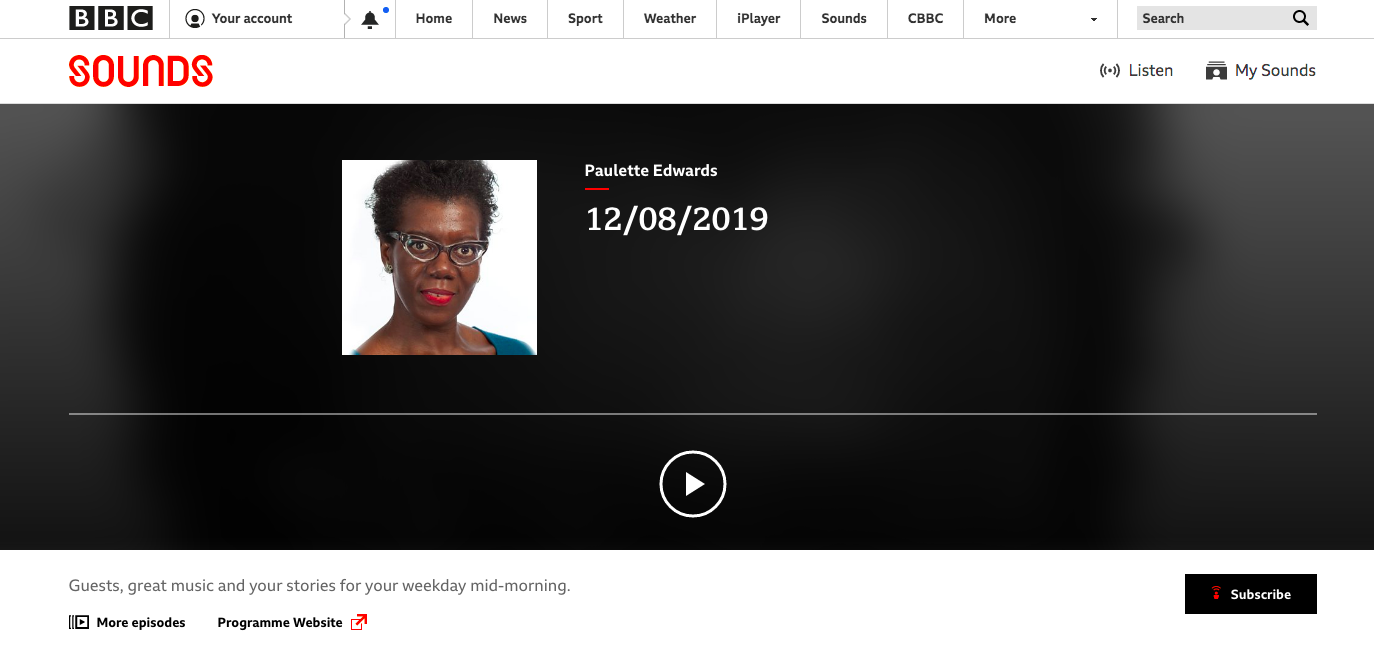
Task: Click the red Sounds logo
Action: [x=141, y=71]
